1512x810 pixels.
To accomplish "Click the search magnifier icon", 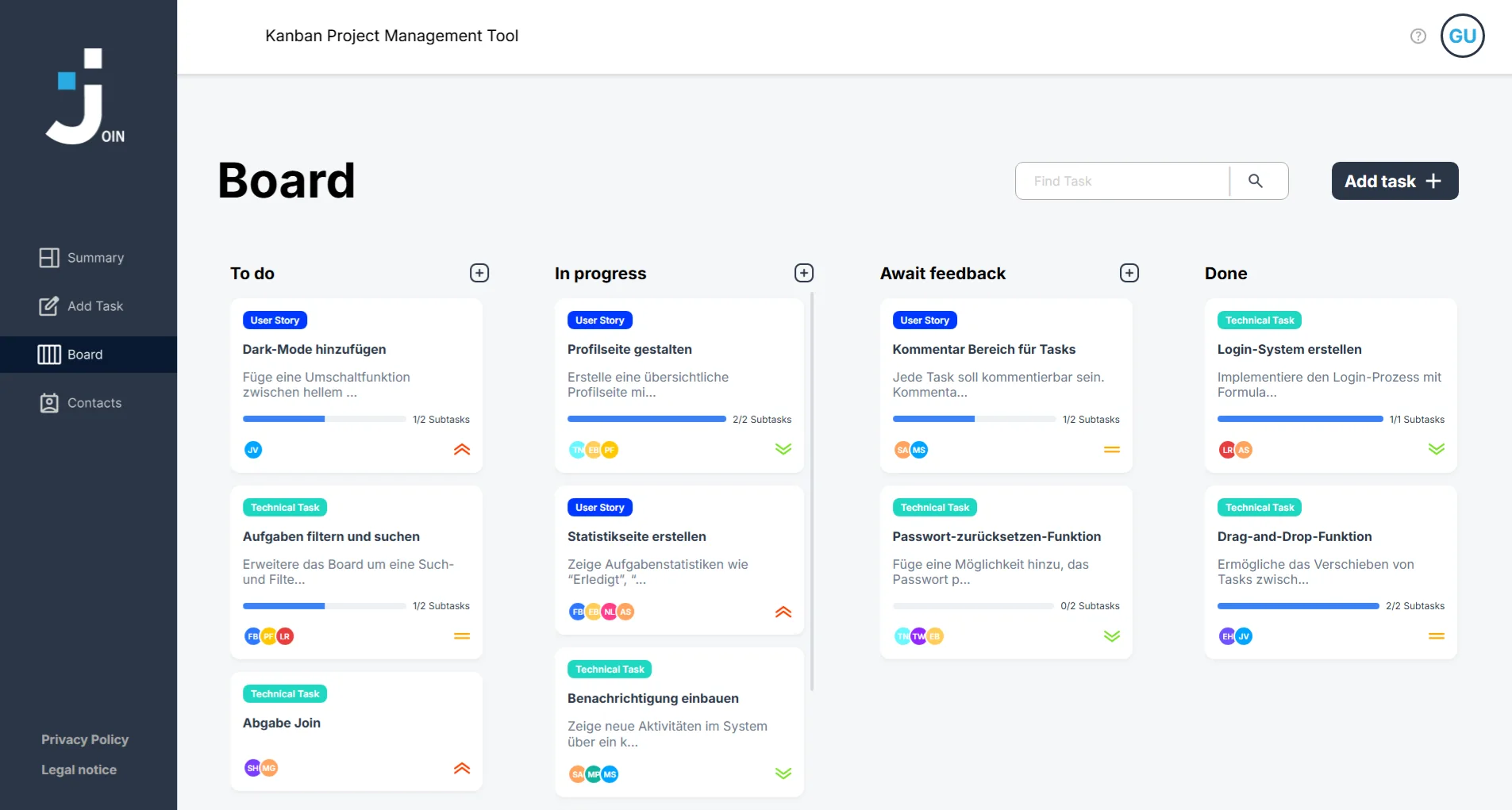I will click(1256, 181).
